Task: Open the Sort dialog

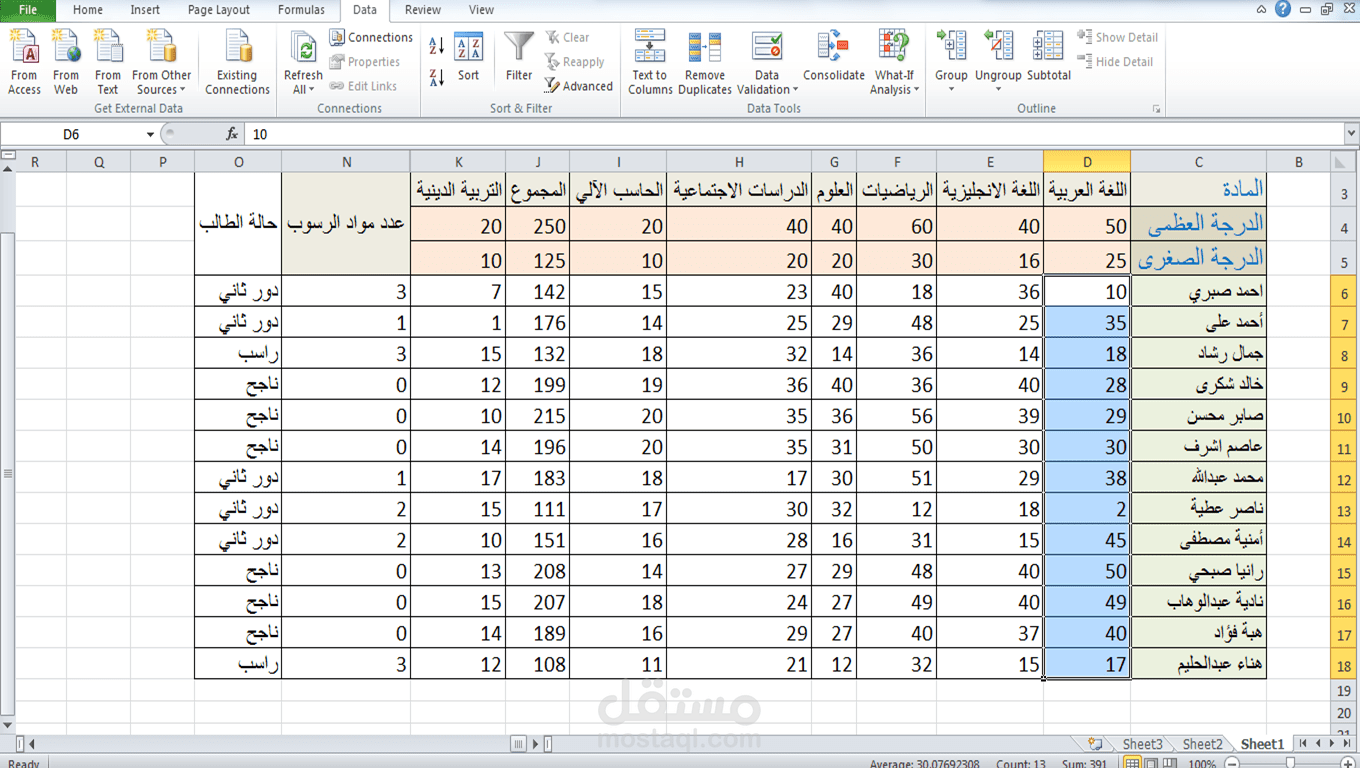Action: point(468,58)
